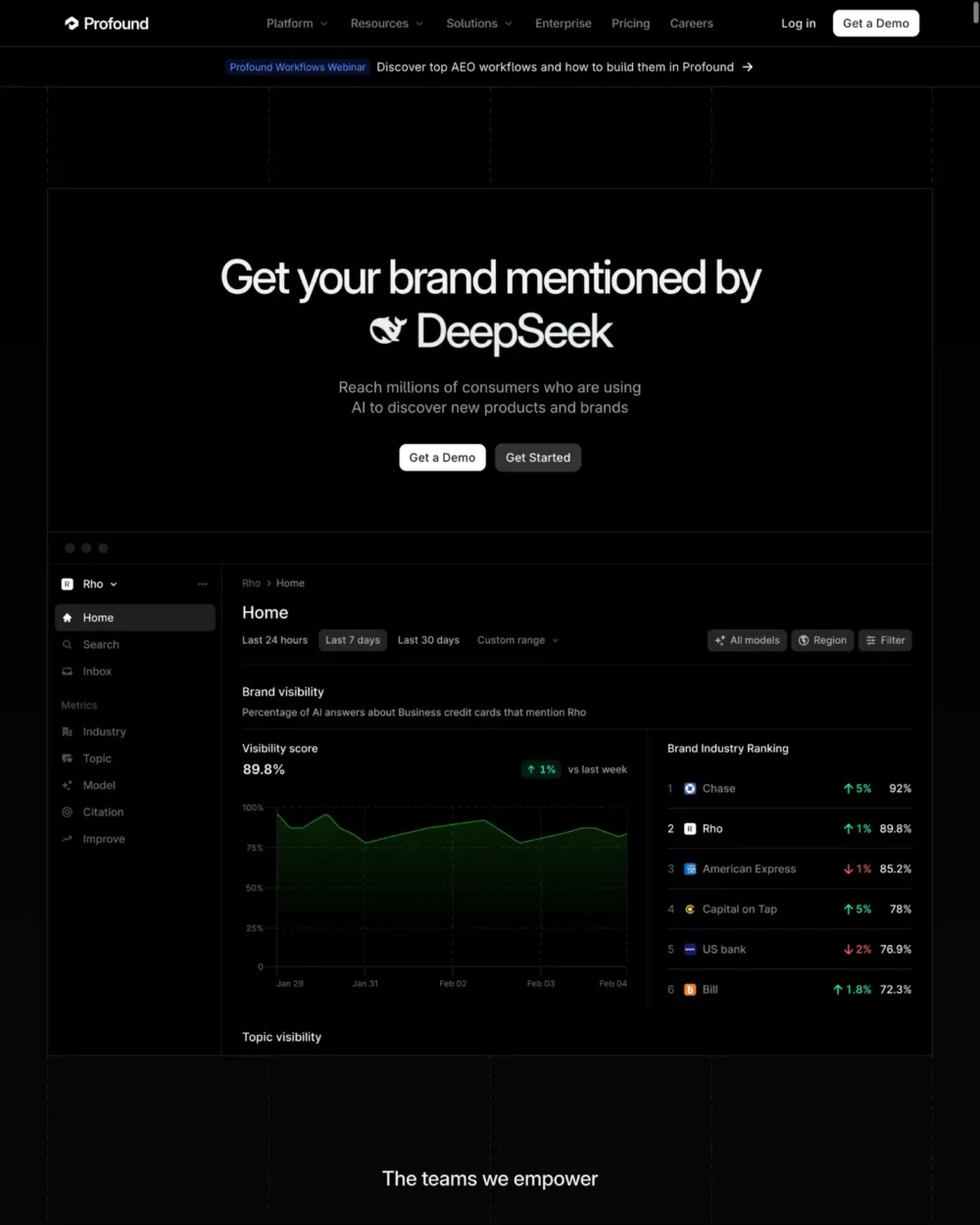The height and width of the screenshot is (1225, 980).
Task: Select the Last 24 hours range
Action: [274, 640]
